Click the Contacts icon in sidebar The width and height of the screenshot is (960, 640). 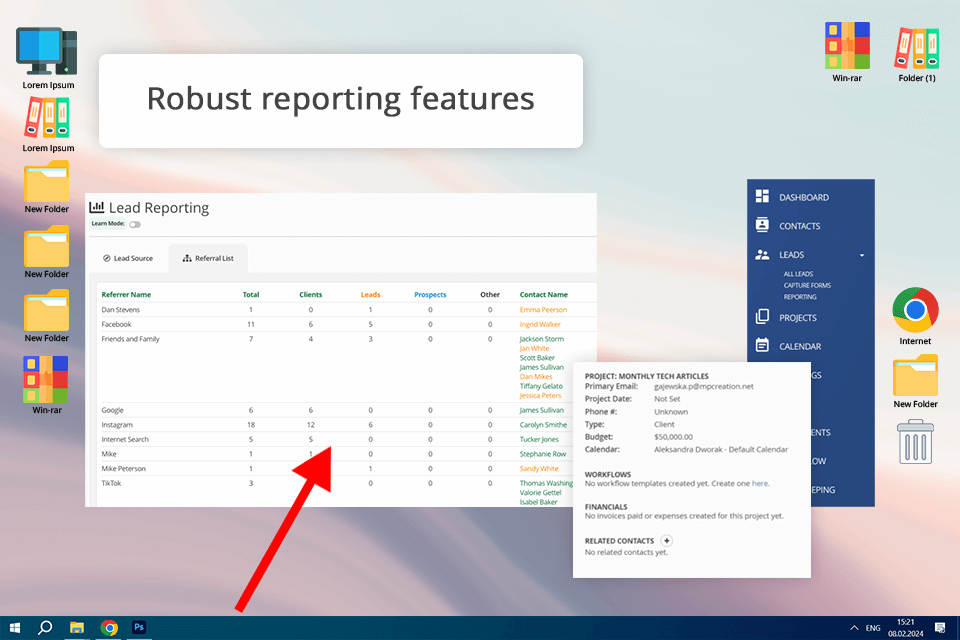click(x=762, y=226)
